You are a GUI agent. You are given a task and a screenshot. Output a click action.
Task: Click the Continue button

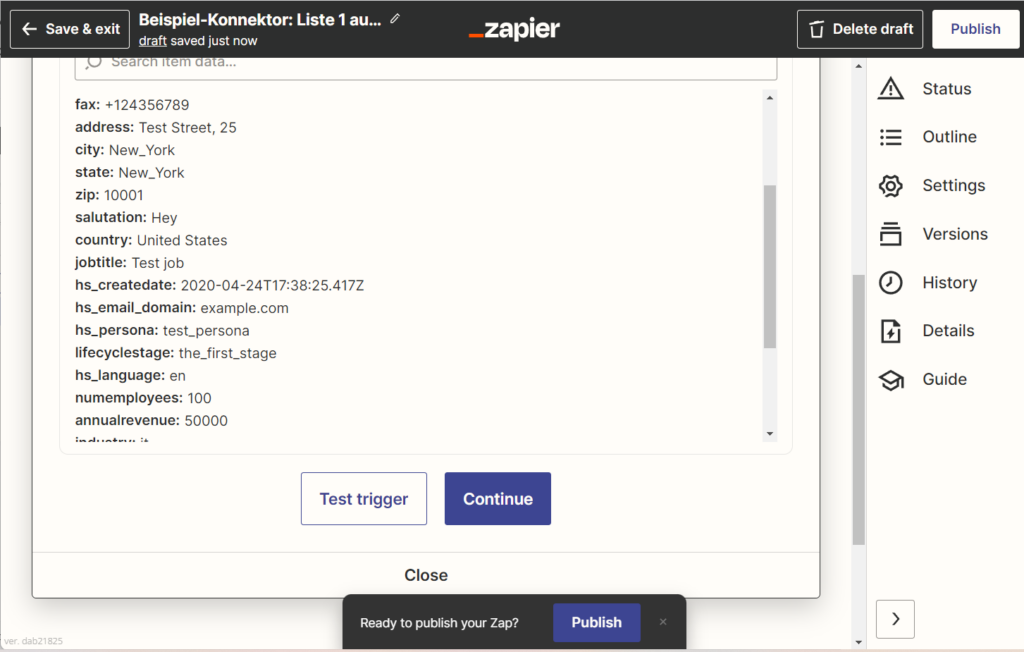click(498, 498)
